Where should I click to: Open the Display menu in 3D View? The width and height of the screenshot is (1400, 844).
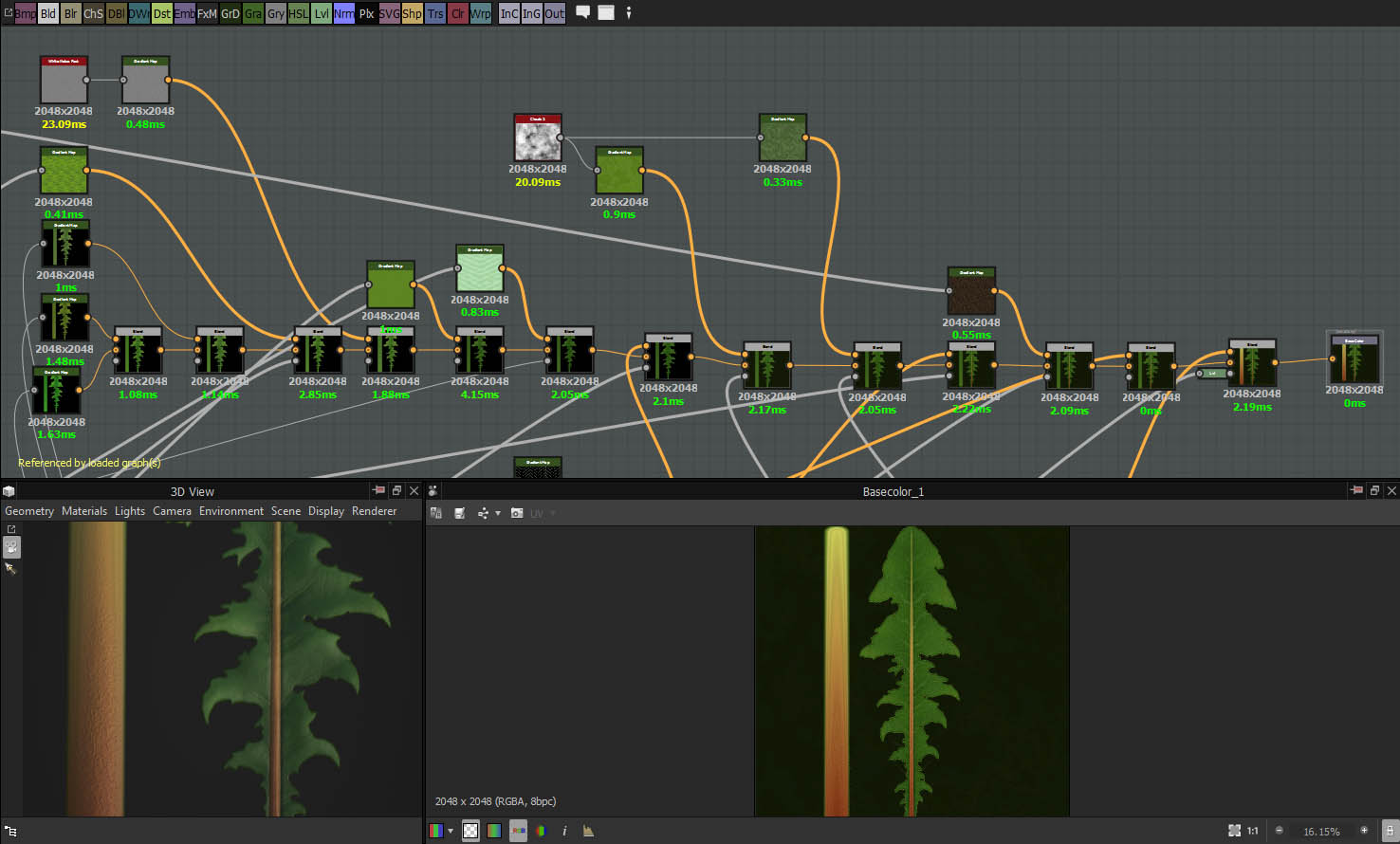(x=326, y=511)
